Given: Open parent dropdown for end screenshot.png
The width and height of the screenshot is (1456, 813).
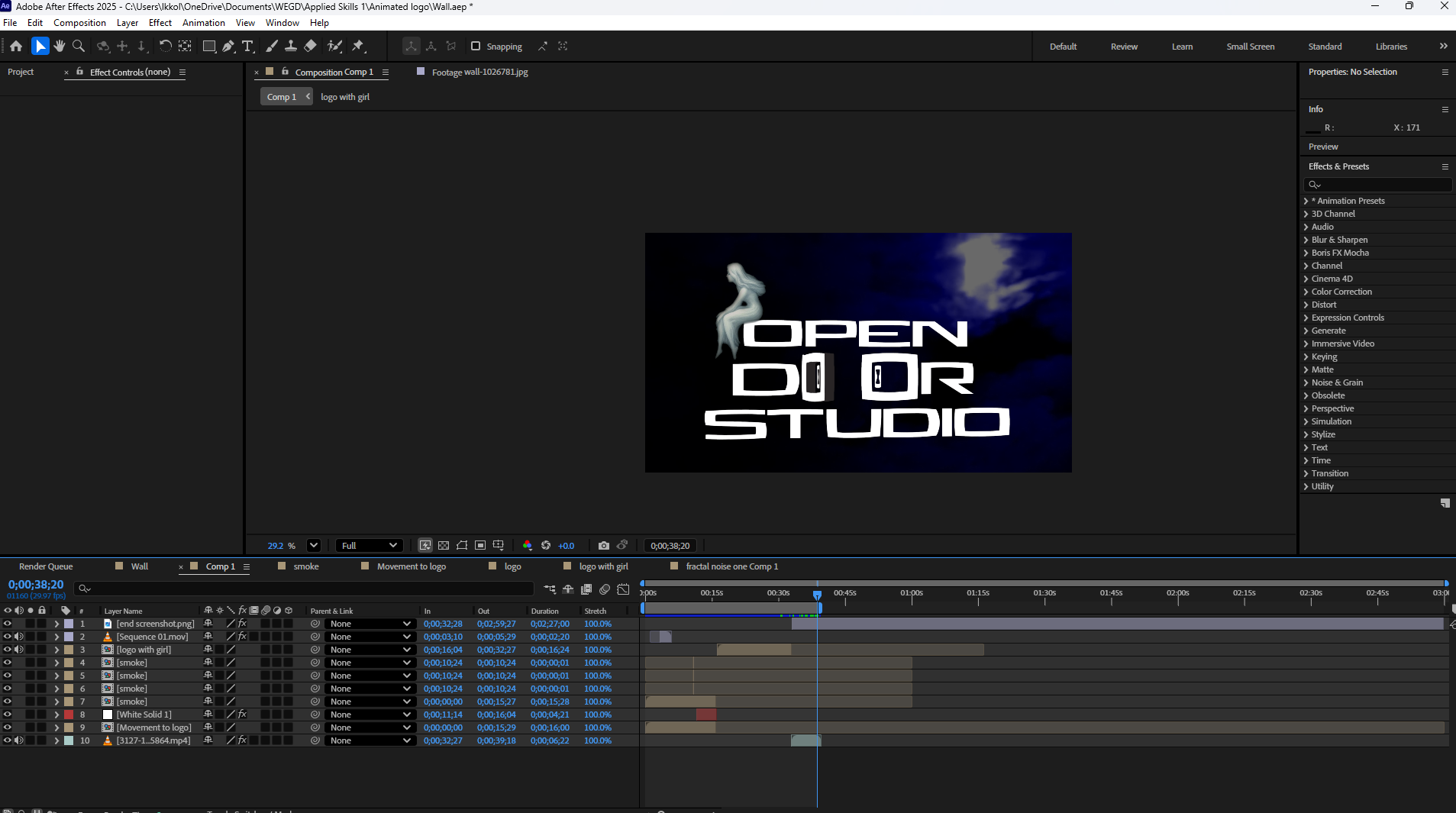Looking at the screenshot, I should [x=370, y=624].
